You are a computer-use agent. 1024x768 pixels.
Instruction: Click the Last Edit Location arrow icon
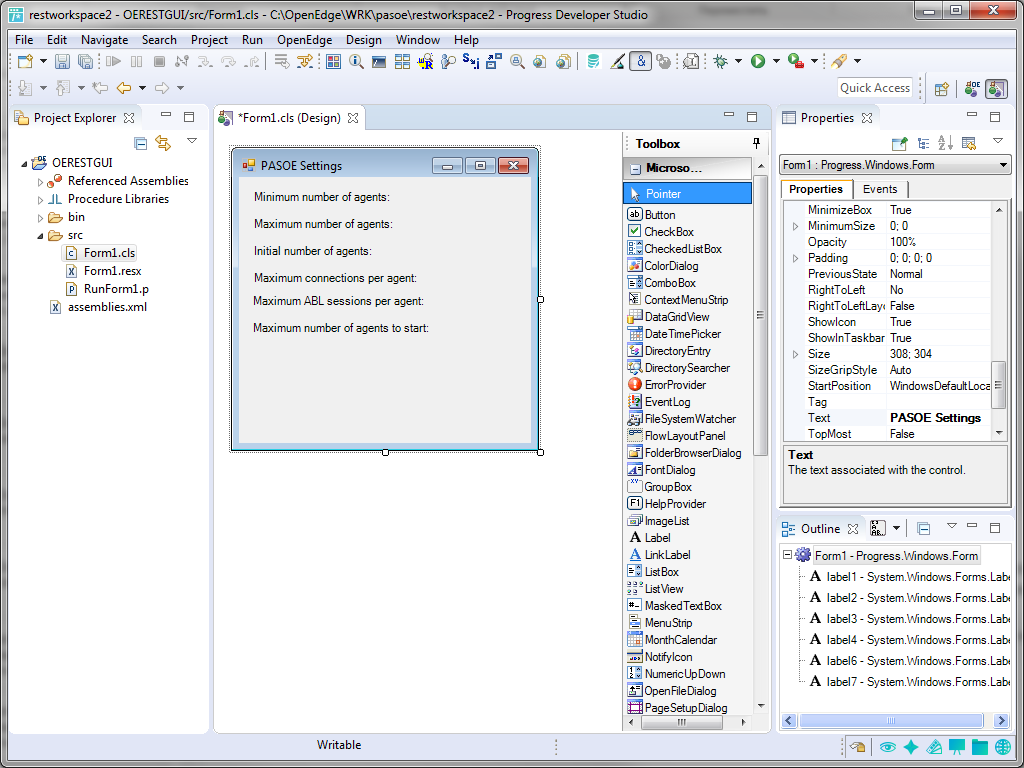pyautogui.click(x=100, y=88)
